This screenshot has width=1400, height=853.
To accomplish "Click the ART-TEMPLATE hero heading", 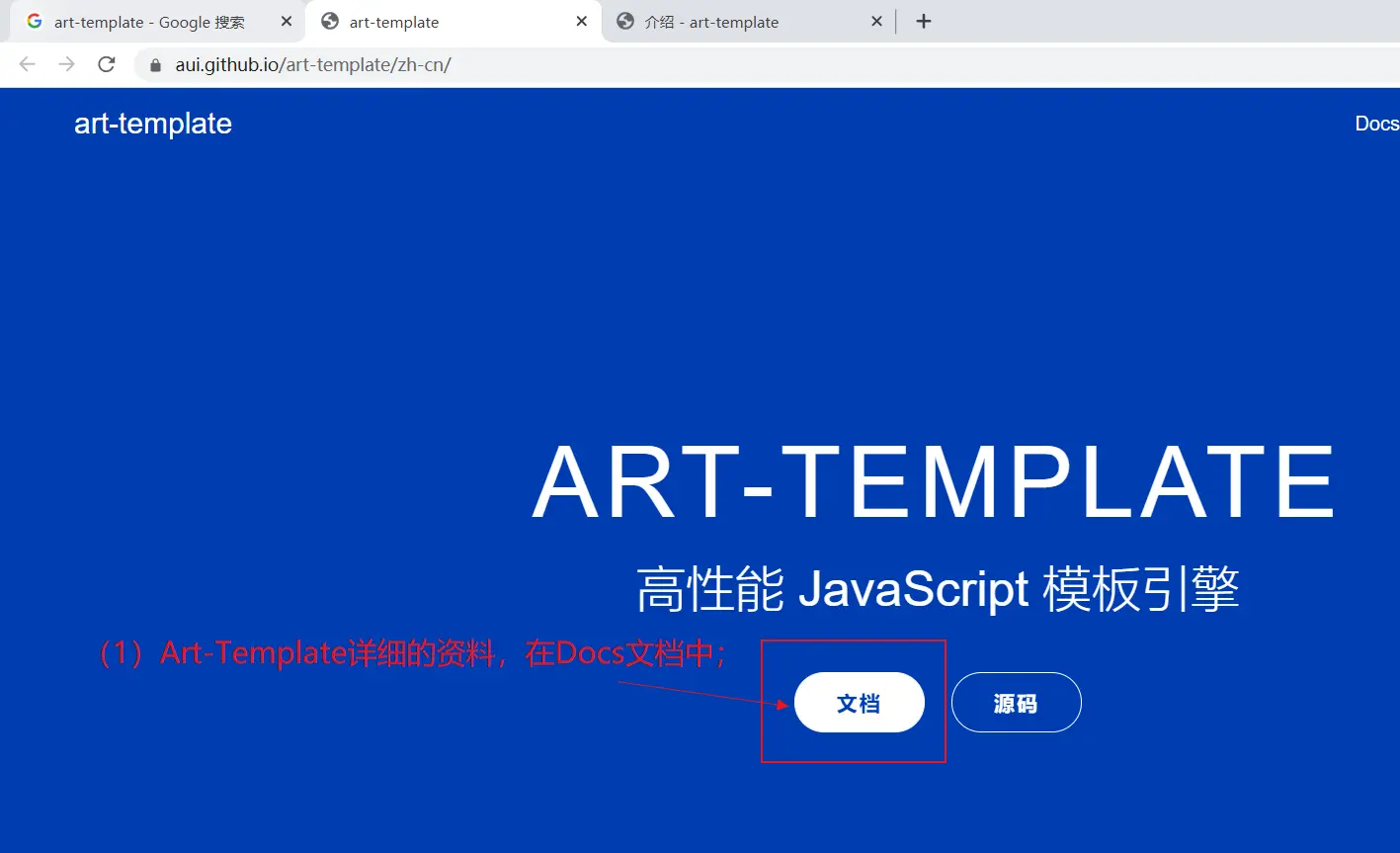I will (x=934, y=482).
